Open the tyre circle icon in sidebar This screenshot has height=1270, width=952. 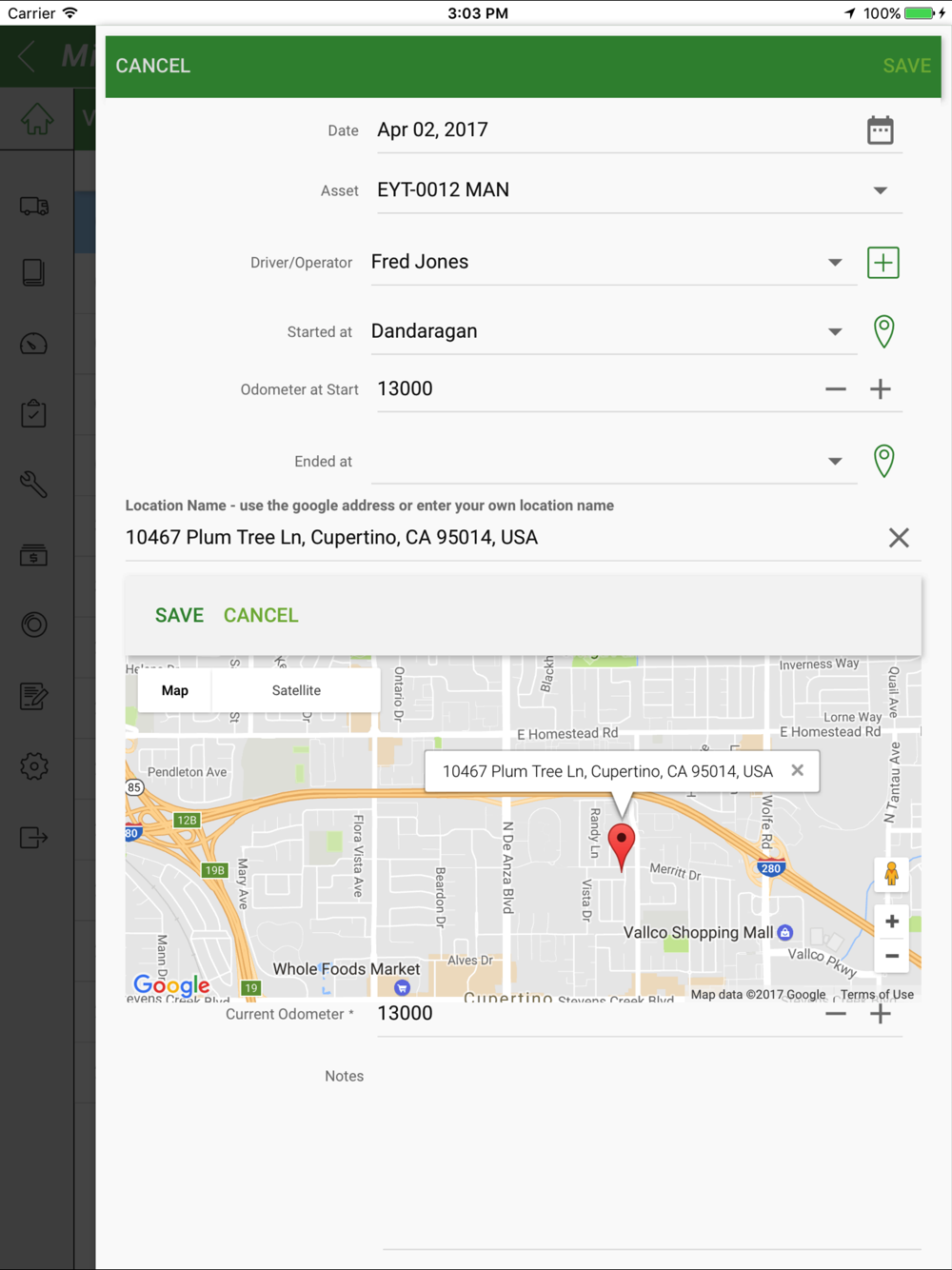(34, 625)
